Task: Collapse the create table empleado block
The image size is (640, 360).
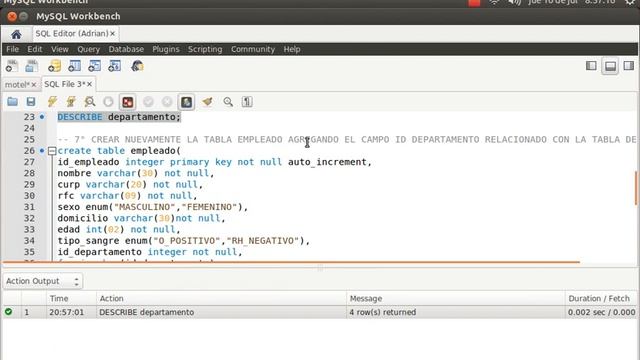Action: (52, 151)
